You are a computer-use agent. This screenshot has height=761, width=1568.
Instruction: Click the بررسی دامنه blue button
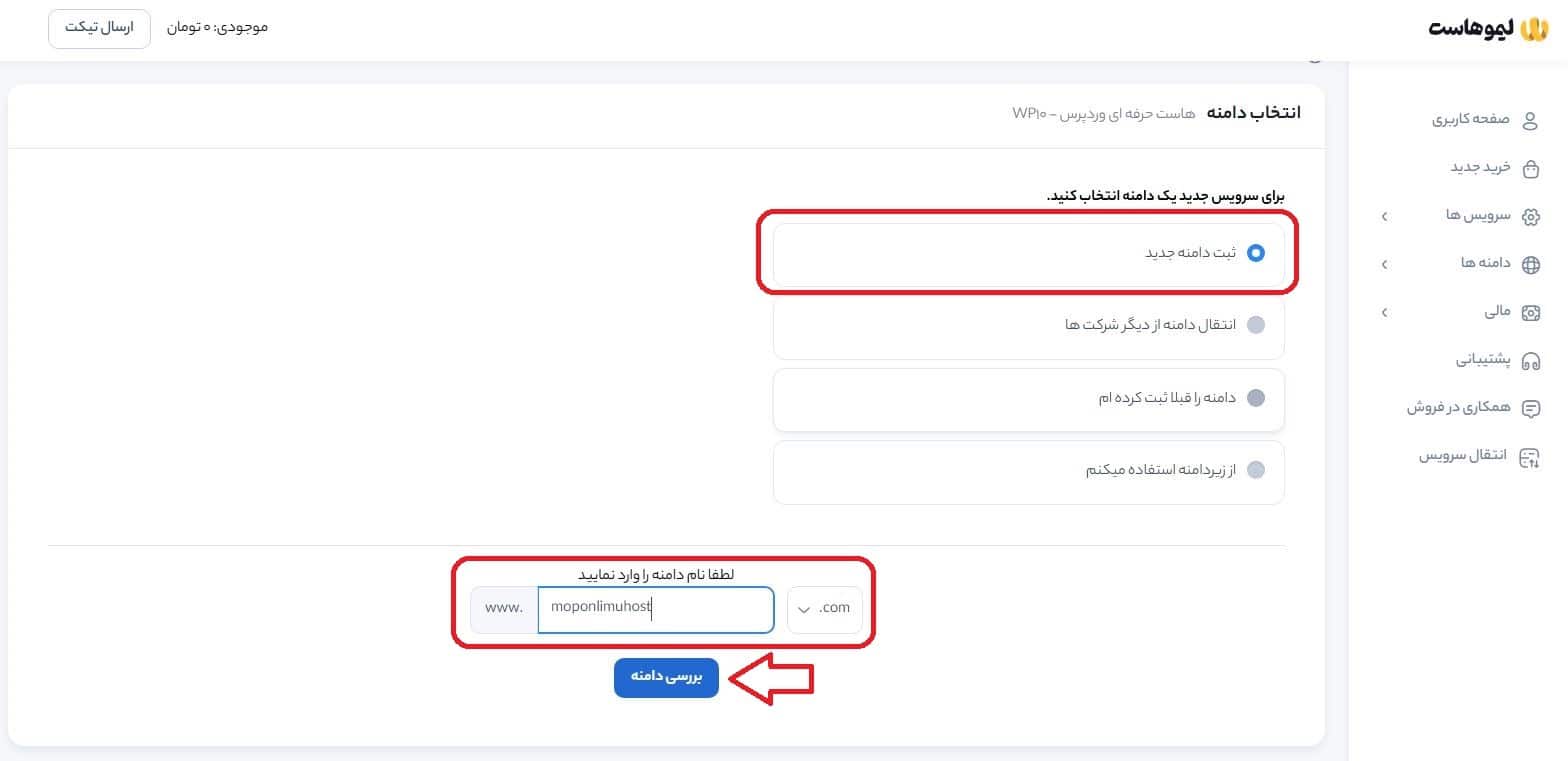click(x=666, y=677)
